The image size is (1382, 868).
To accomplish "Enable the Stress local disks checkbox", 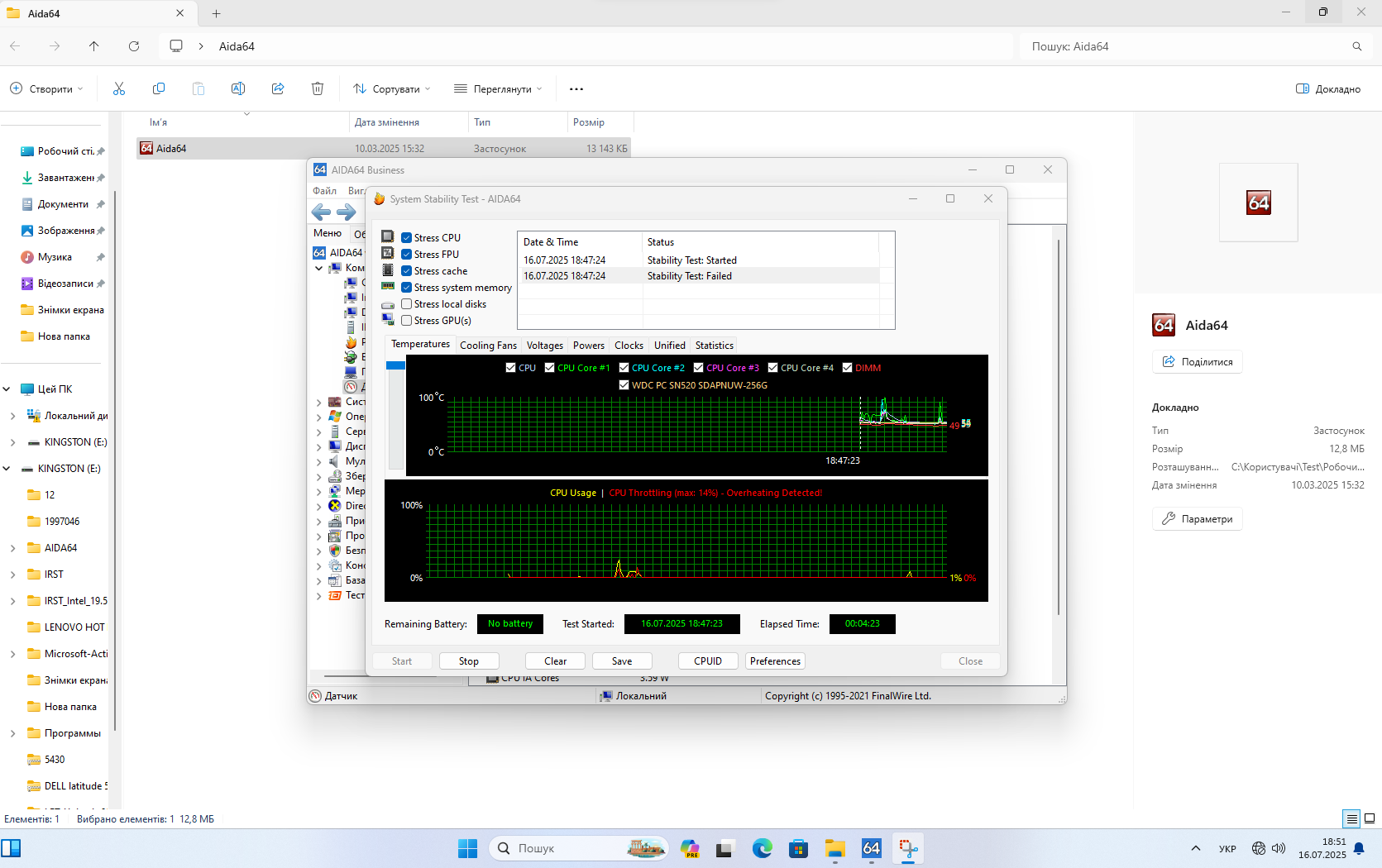I will pos(407,304).
